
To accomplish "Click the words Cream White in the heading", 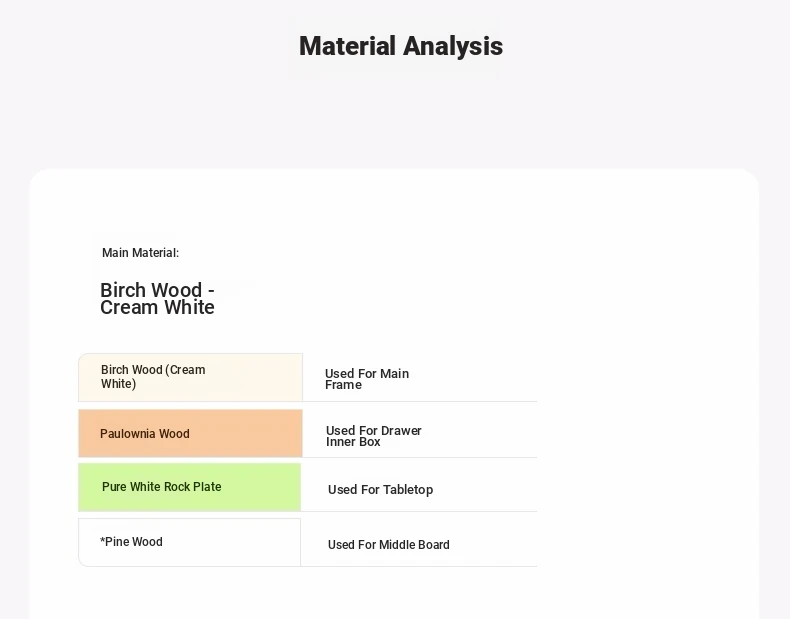I will click(157, 308).
